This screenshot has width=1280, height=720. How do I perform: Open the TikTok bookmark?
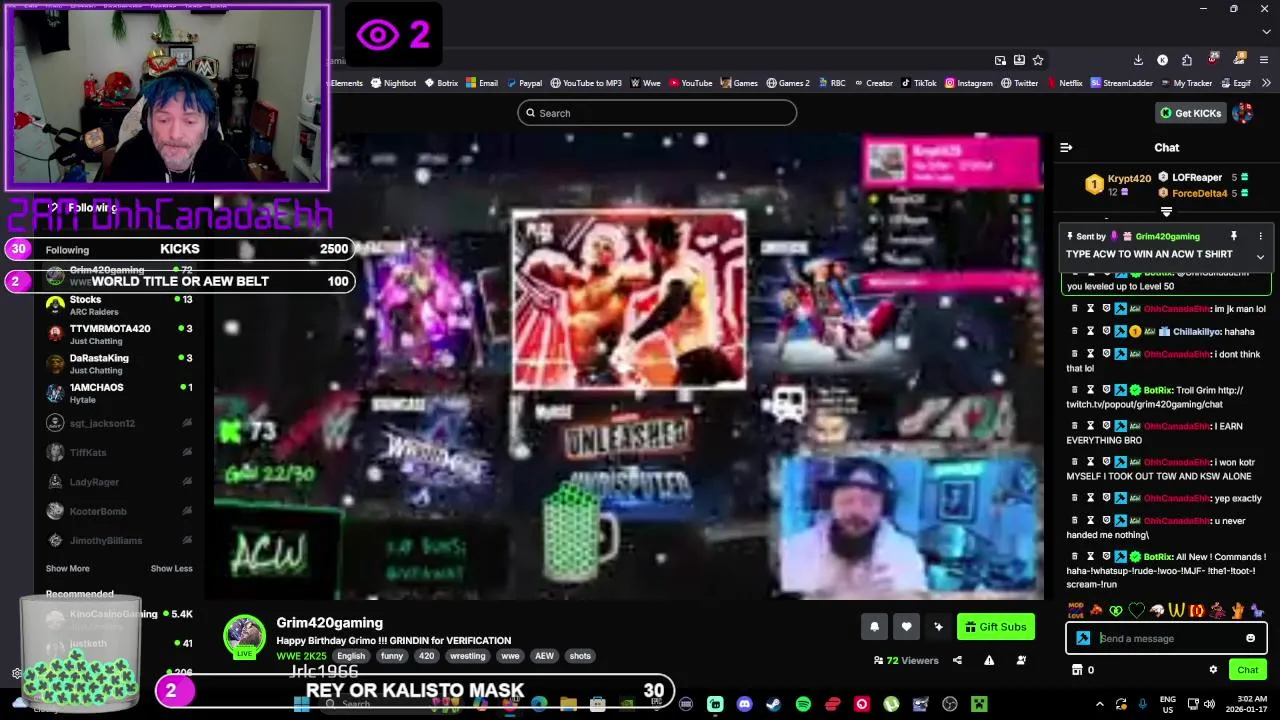[918, 83]
